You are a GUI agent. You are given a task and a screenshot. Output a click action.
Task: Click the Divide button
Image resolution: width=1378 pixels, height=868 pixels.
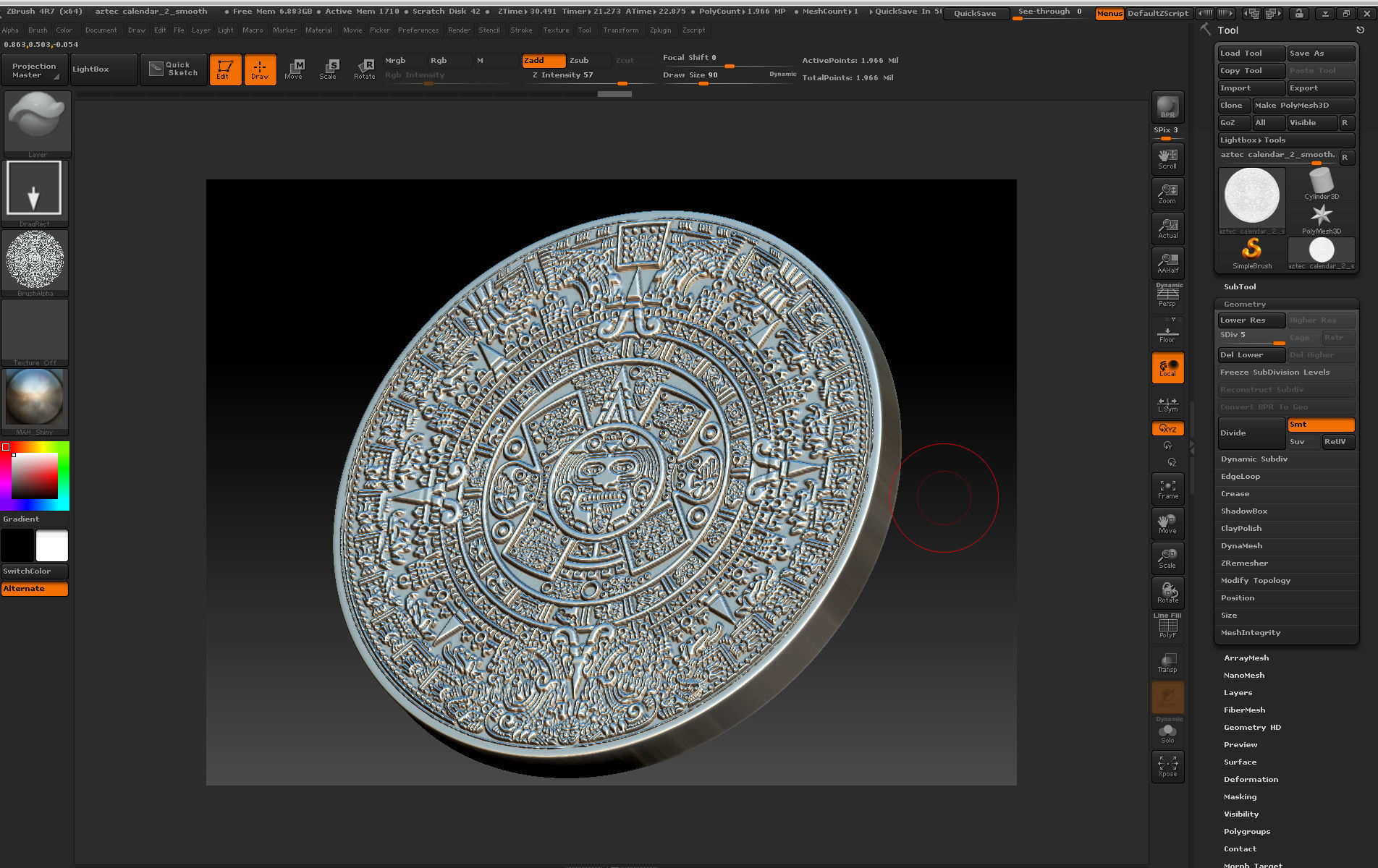(1251, 433)
